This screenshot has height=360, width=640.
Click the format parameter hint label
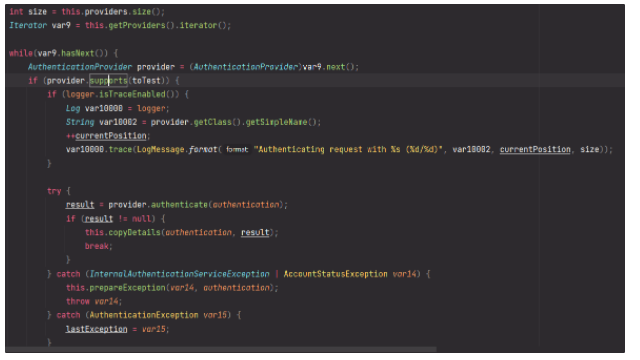[x=237, y=149]
